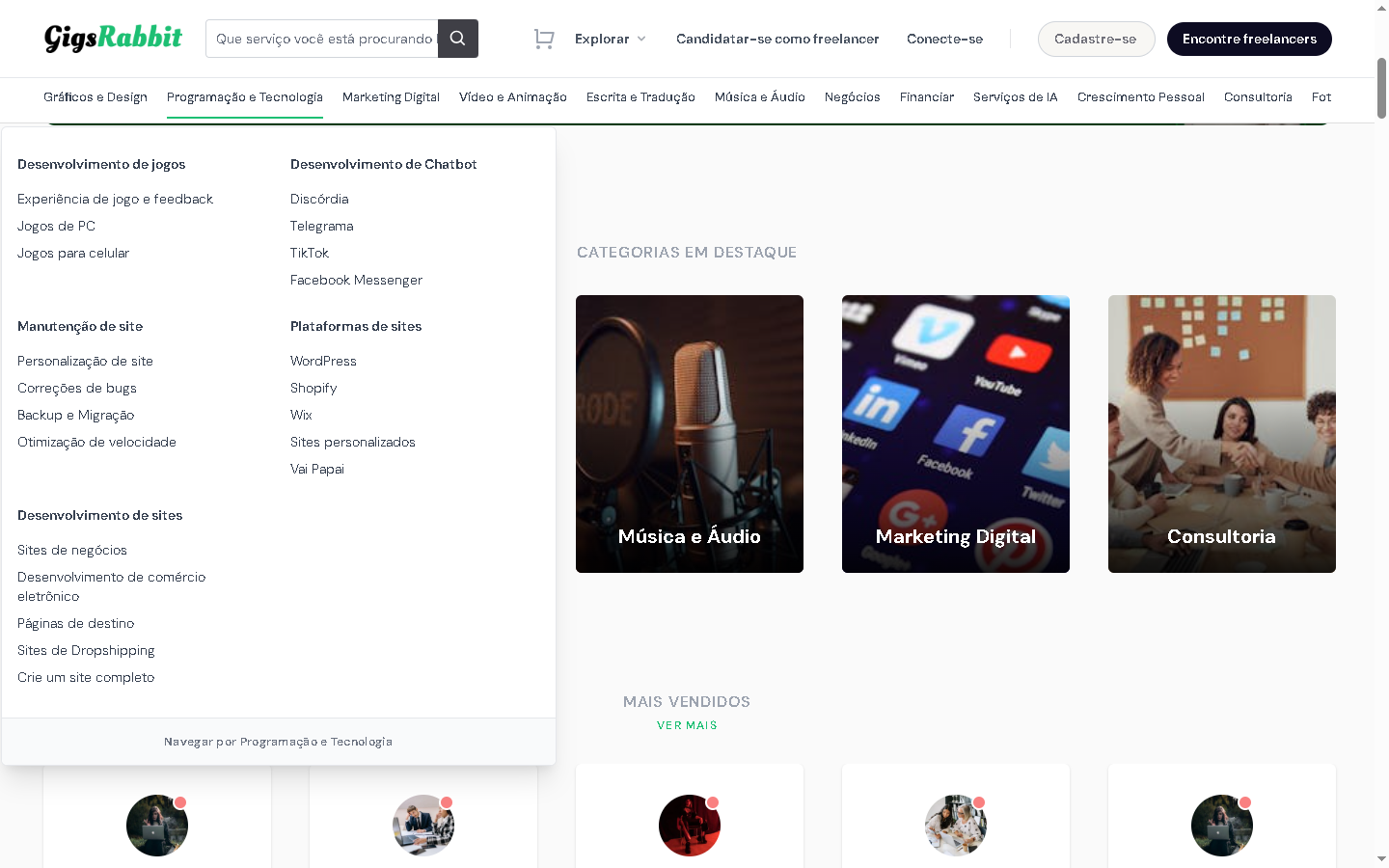
Task: Open the Marketing Digital category menu
Action: [391, 97]
